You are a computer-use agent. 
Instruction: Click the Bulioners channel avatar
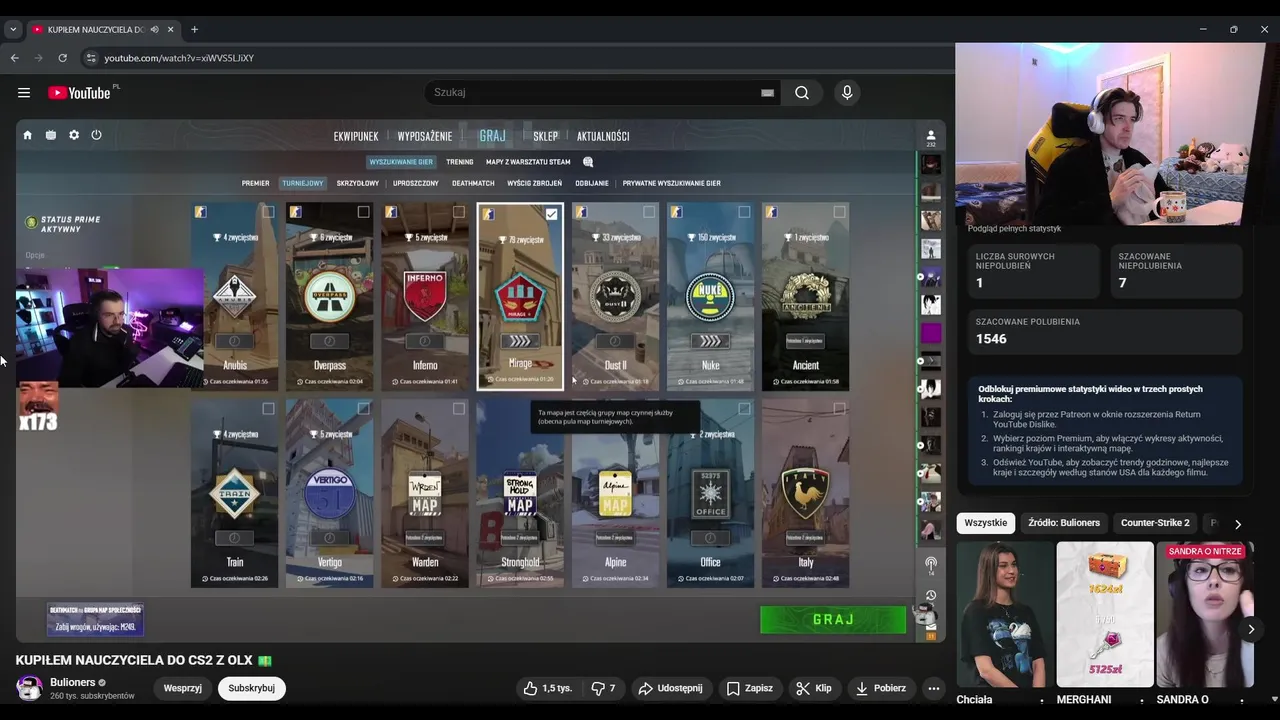pyautogui.click(x=29, y=688)
